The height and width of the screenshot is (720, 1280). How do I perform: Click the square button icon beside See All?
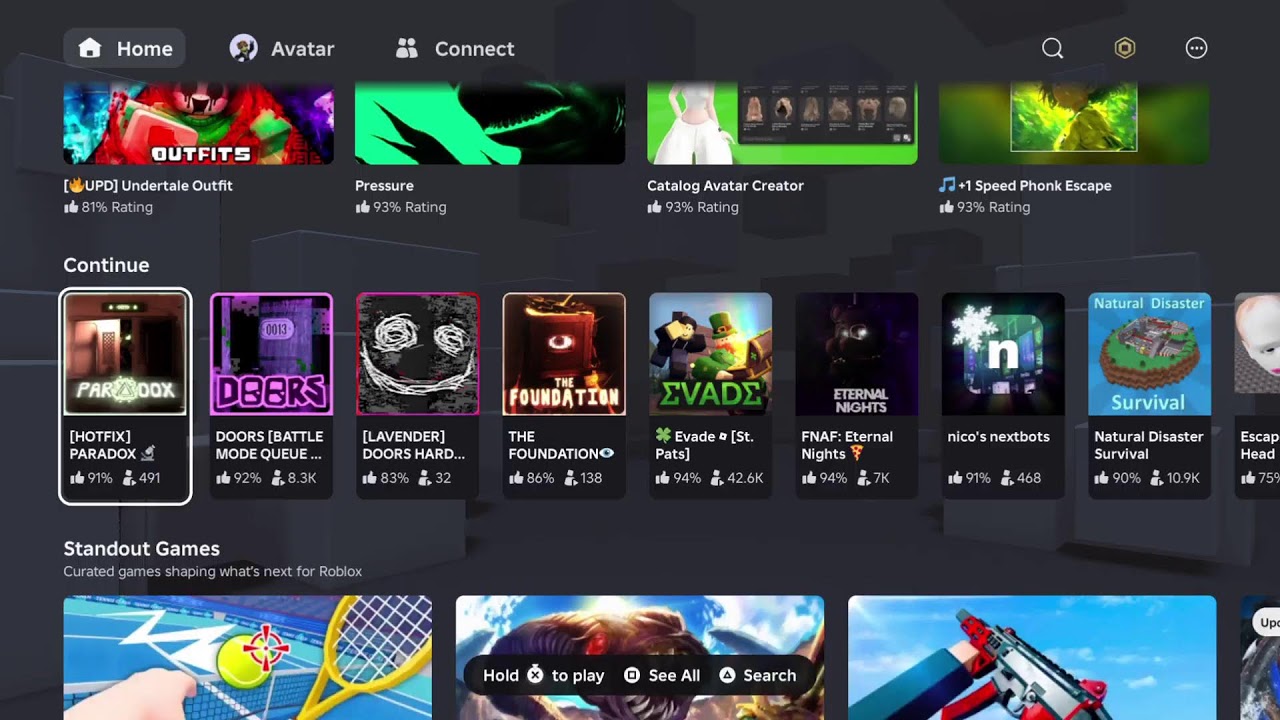pos(632,675)
